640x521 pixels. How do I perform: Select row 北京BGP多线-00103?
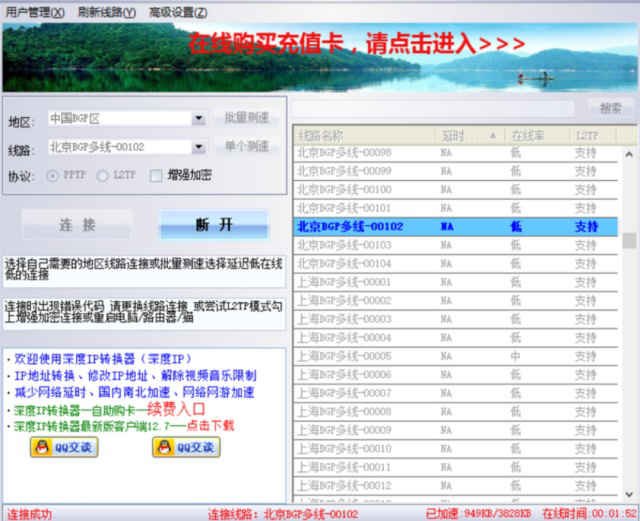click(456, 245)
